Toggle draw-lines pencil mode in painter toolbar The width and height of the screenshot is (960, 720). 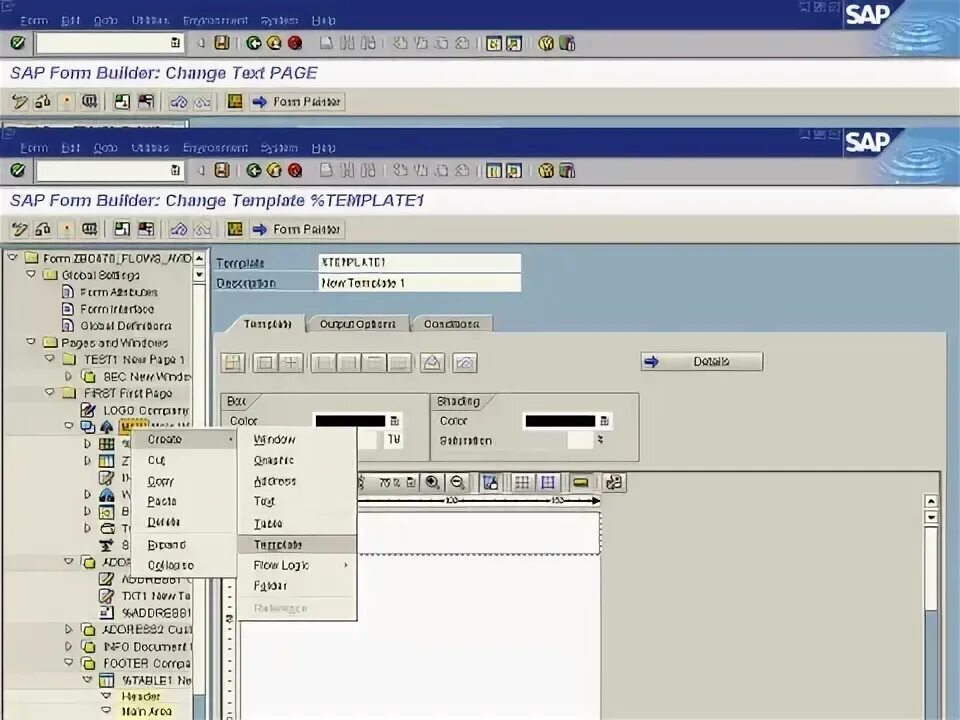(490, 482)
